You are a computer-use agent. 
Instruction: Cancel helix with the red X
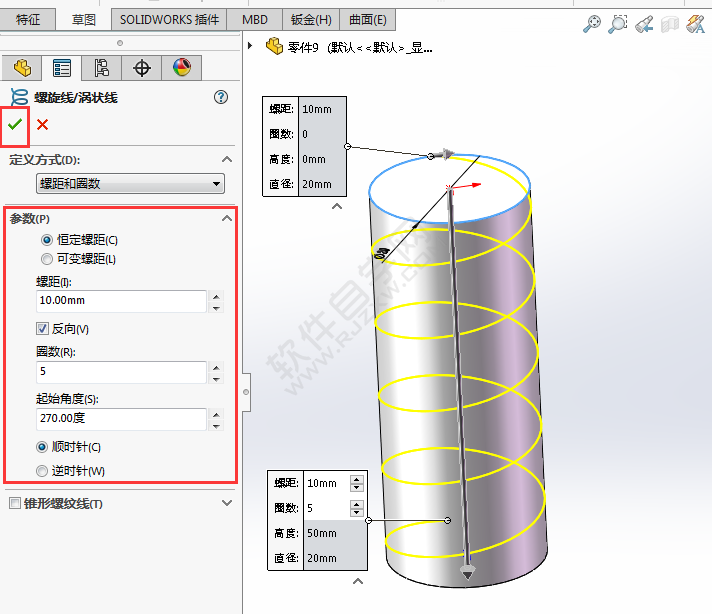coord(43,124)
